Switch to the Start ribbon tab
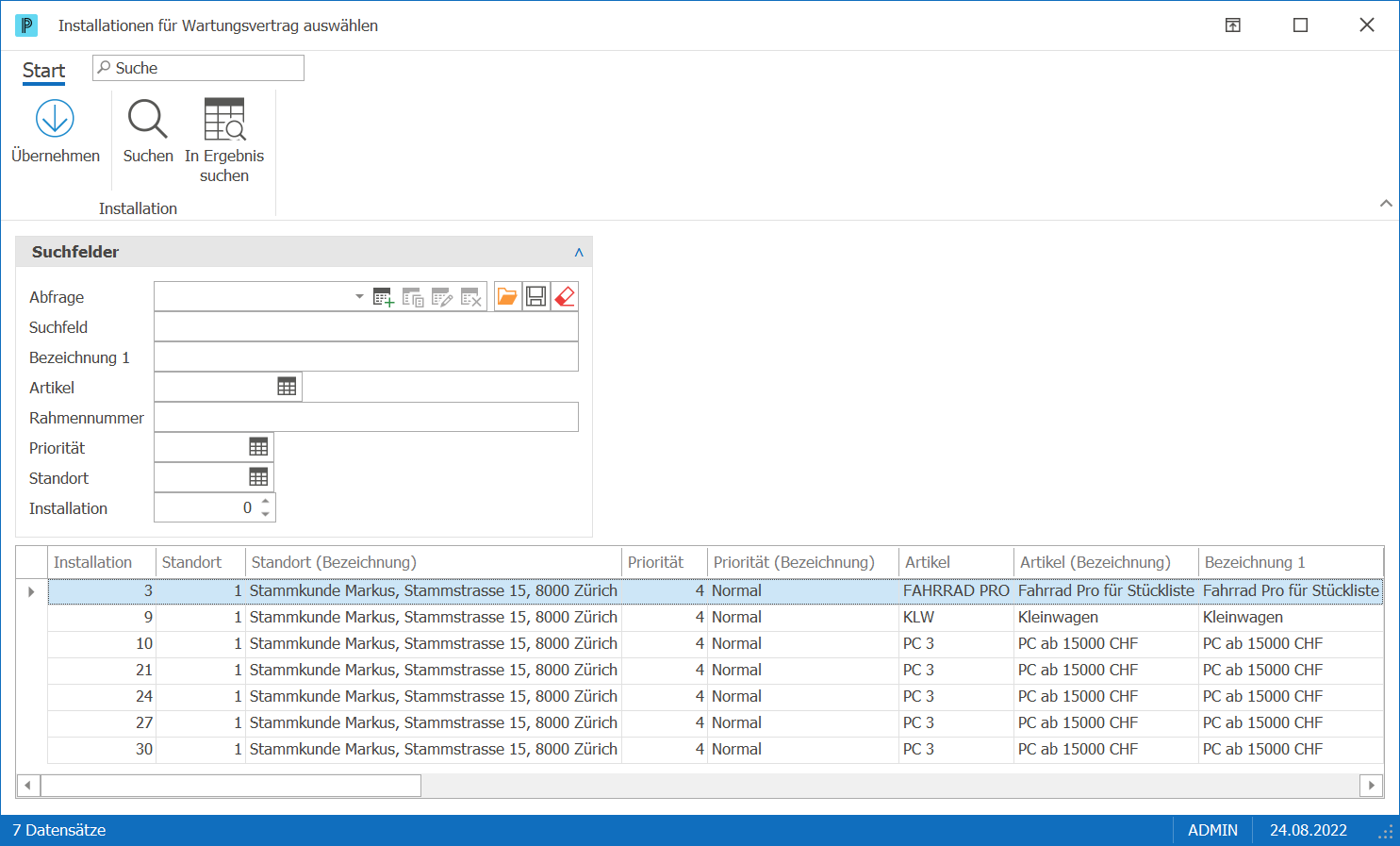 (x=43, y=71)
